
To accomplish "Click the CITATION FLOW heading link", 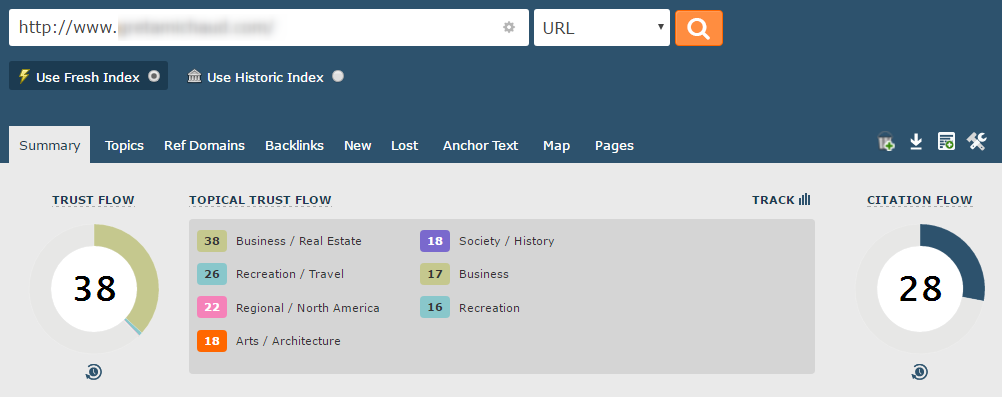I will pos(920,200).
